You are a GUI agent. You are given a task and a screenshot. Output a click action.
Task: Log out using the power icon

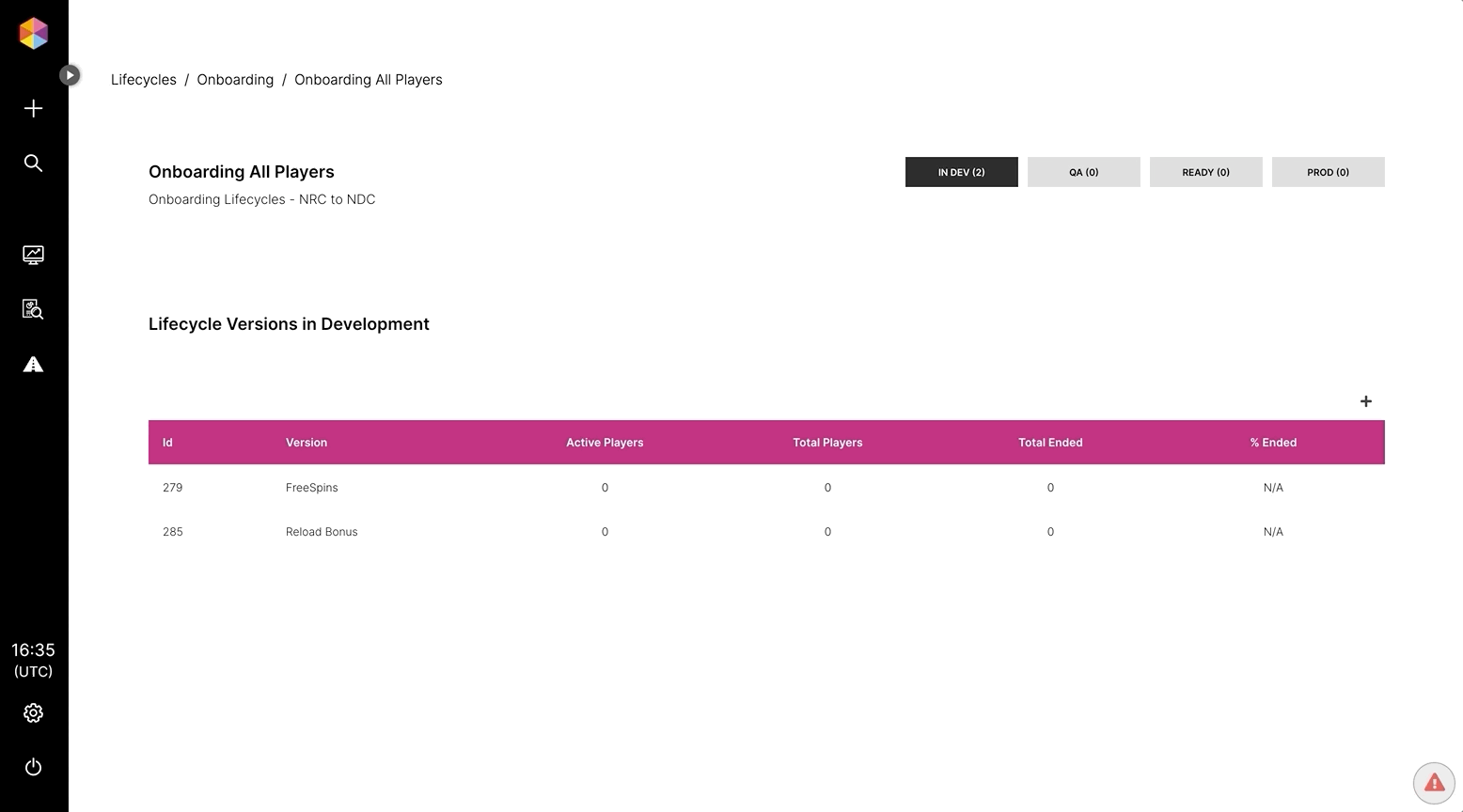[x=33, y=768]
